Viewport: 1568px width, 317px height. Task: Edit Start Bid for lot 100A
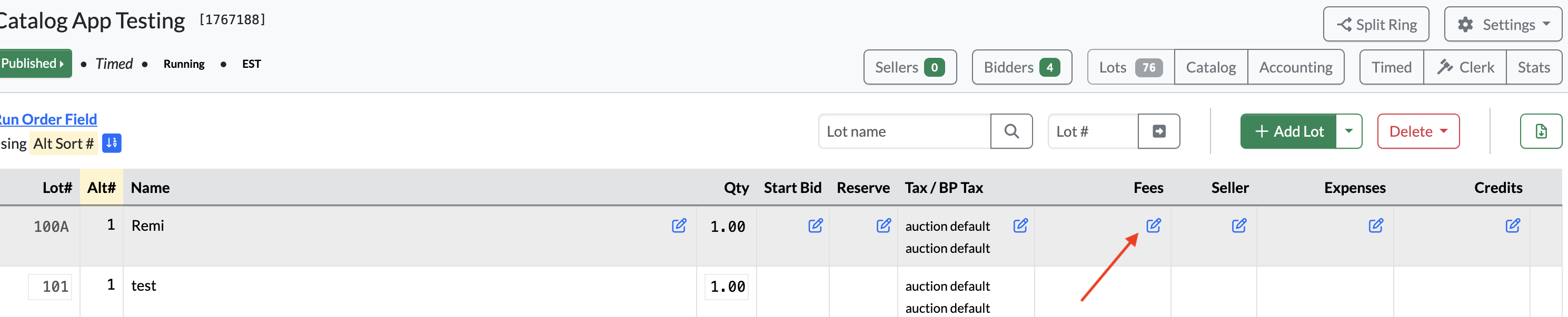coord(815,226)
